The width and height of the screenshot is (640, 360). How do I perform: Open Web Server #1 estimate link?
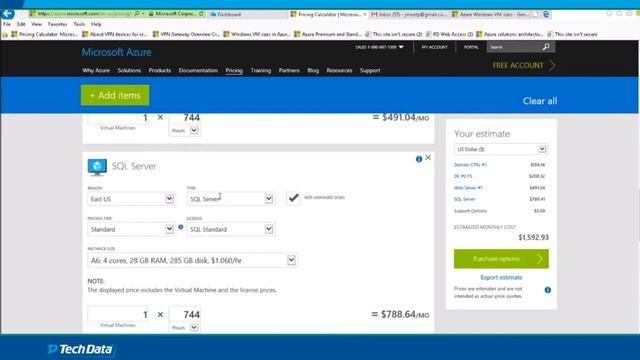point(468,188)
